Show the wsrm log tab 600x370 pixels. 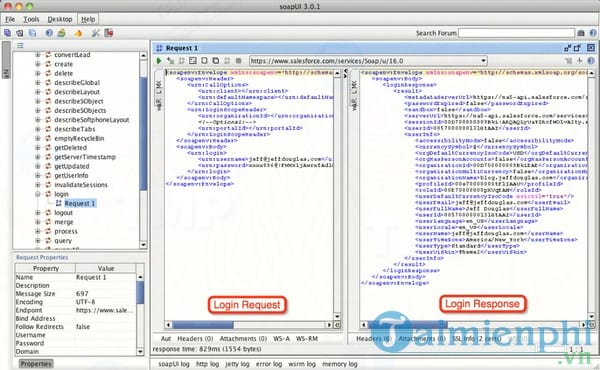coord(302,364)
